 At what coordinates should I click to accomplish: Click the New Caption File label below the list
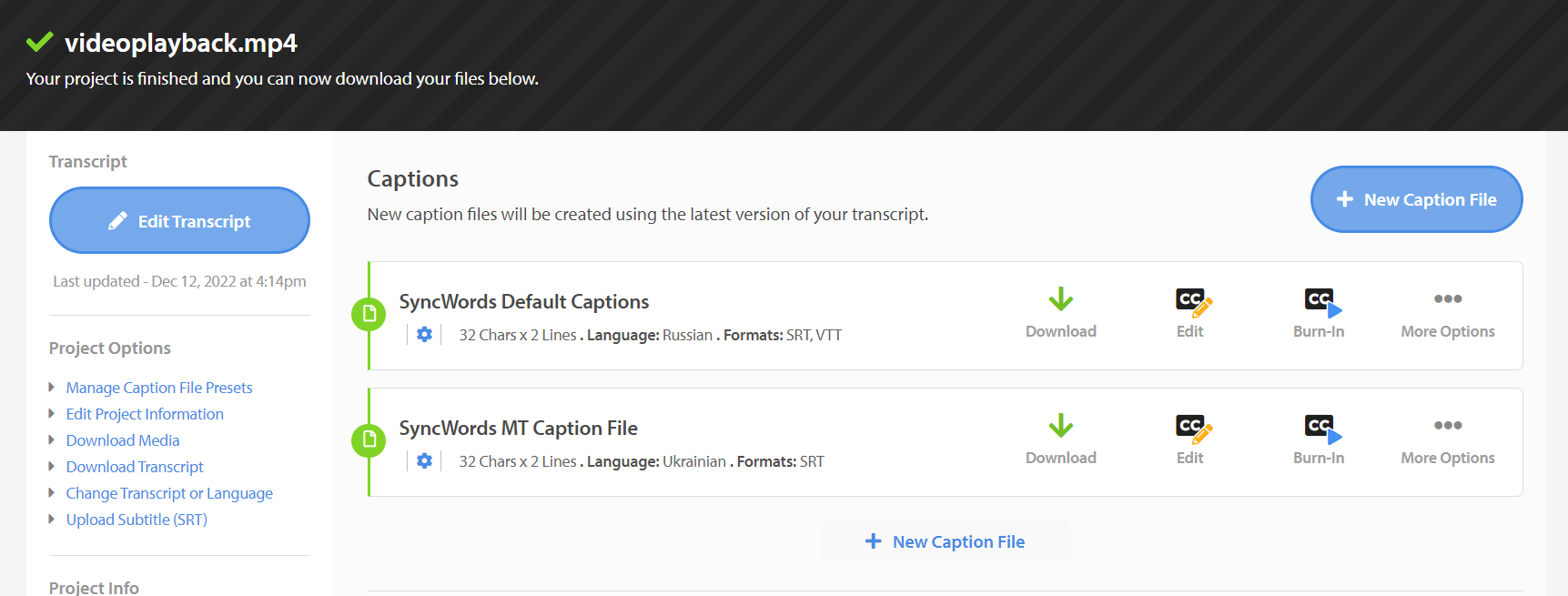pyautogui.click(x=958, y=541)
